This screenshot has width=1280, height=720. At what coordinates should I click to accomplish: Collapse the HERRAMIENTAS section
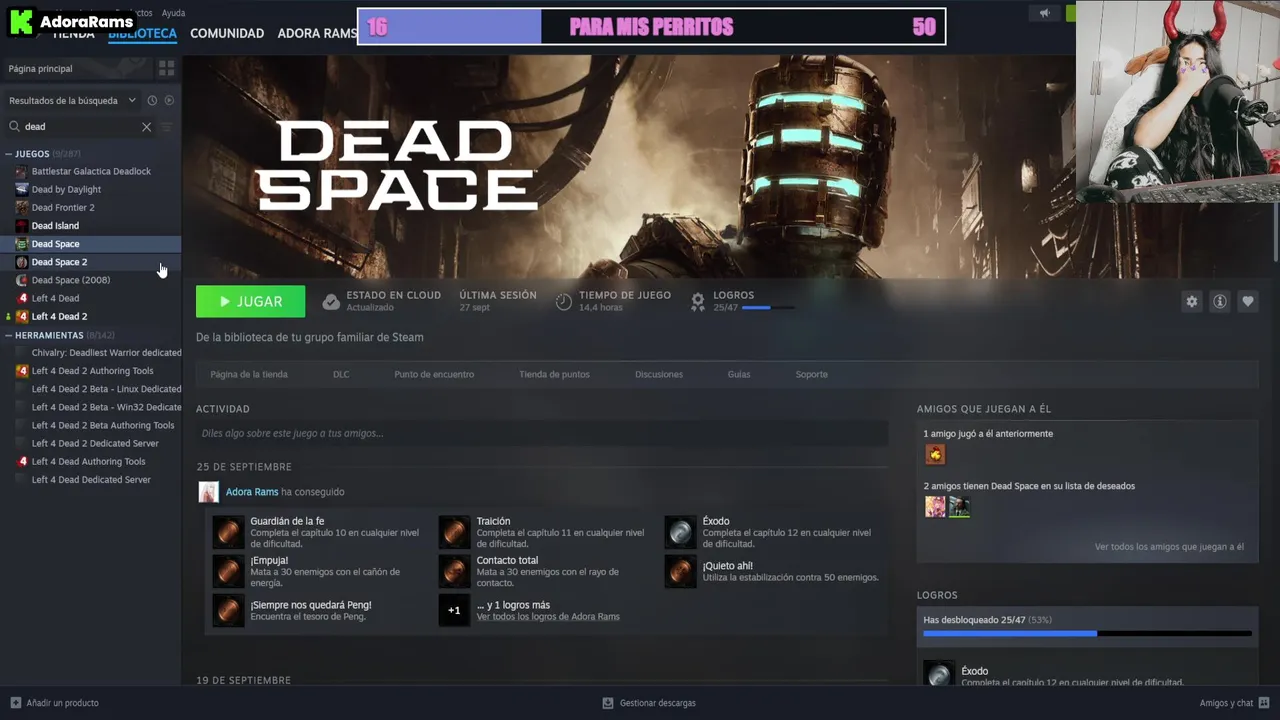9,335
